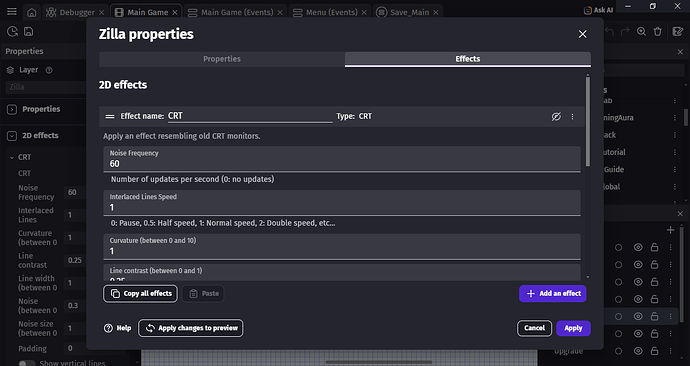This screenshot has height=366, width=690.
Task: Click the dialog vertical scrollbar thumb
Action: [587, 122]
